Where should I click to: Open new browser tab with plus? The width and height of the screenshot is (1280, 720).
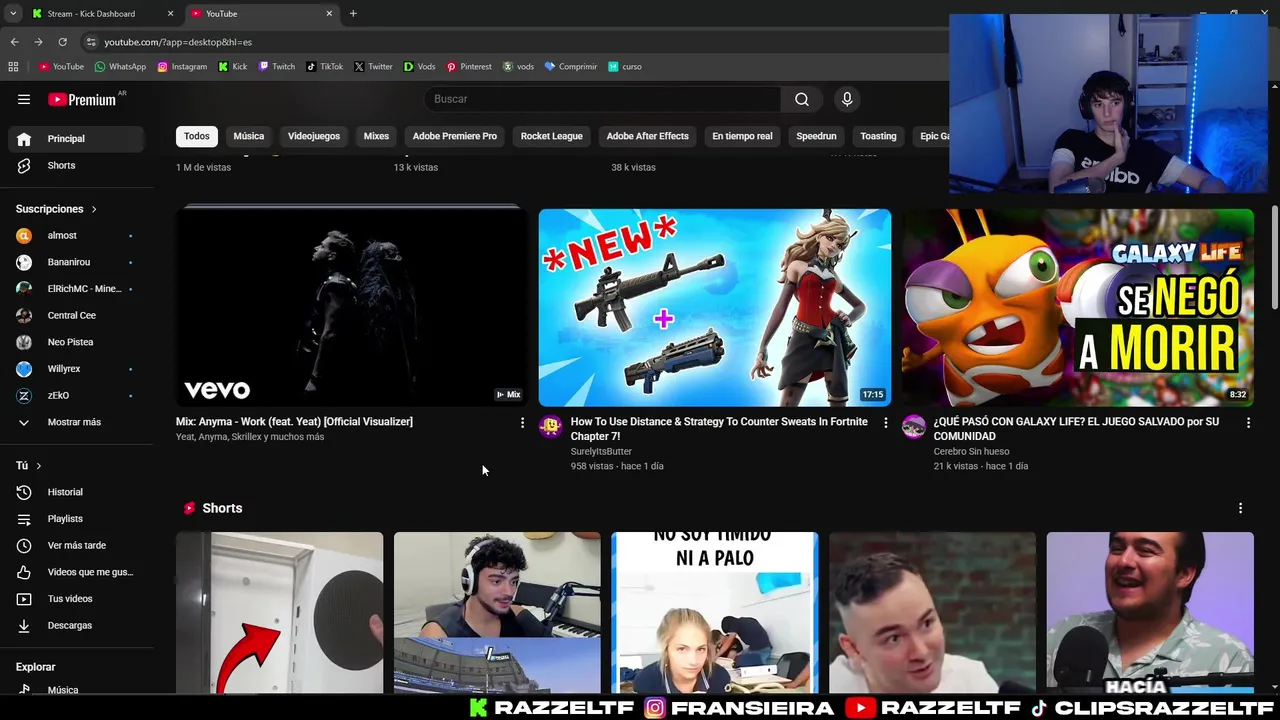click(x=353, y=13)
